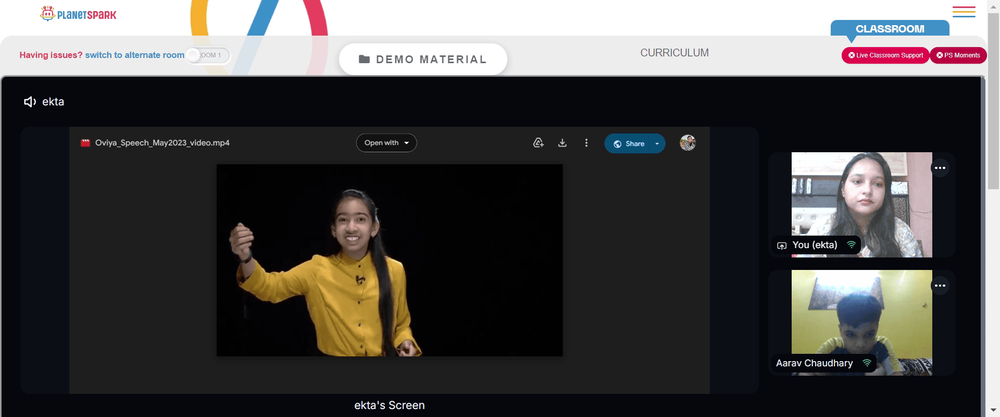Viewport: 1000px width, 417px height.
Task: Open the DEMO MATERIAL tab
Action: (x=423, y=59)
